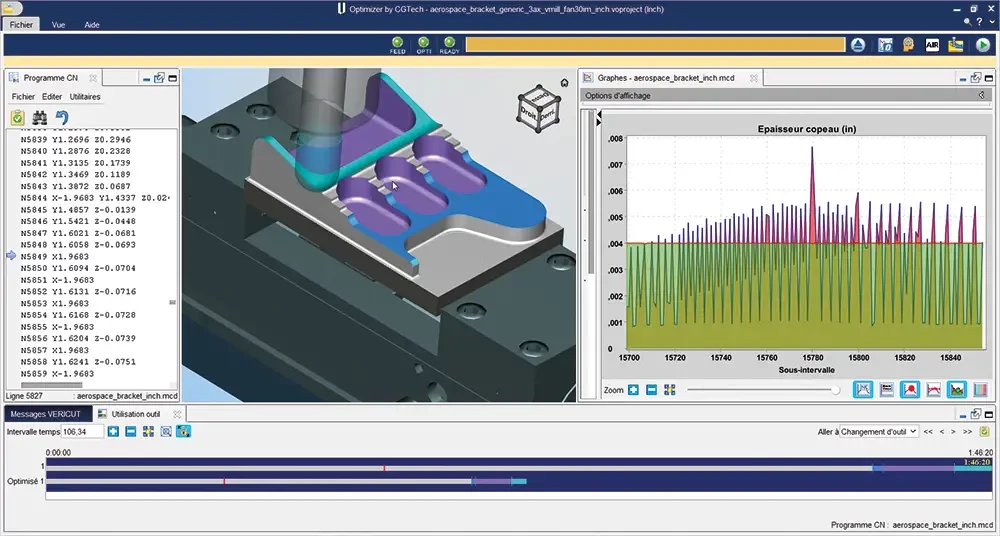This screenshot has width=1000, height=536.
Task: Switch to the Messages VERICUT tab
Action: click(45, 413)
